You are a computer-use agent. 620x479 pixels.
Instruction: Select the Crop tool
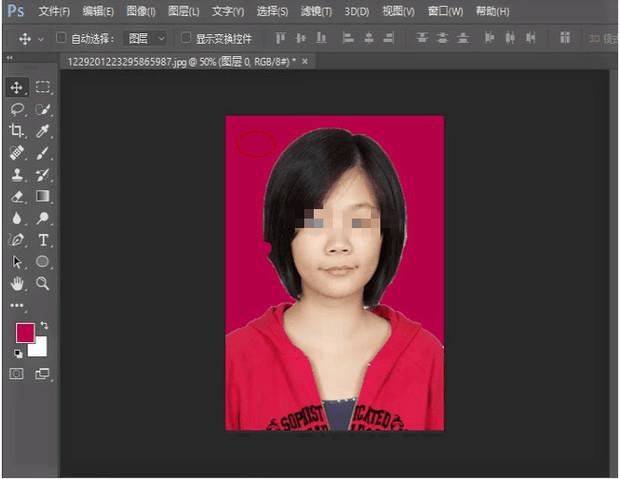(17, 131)
